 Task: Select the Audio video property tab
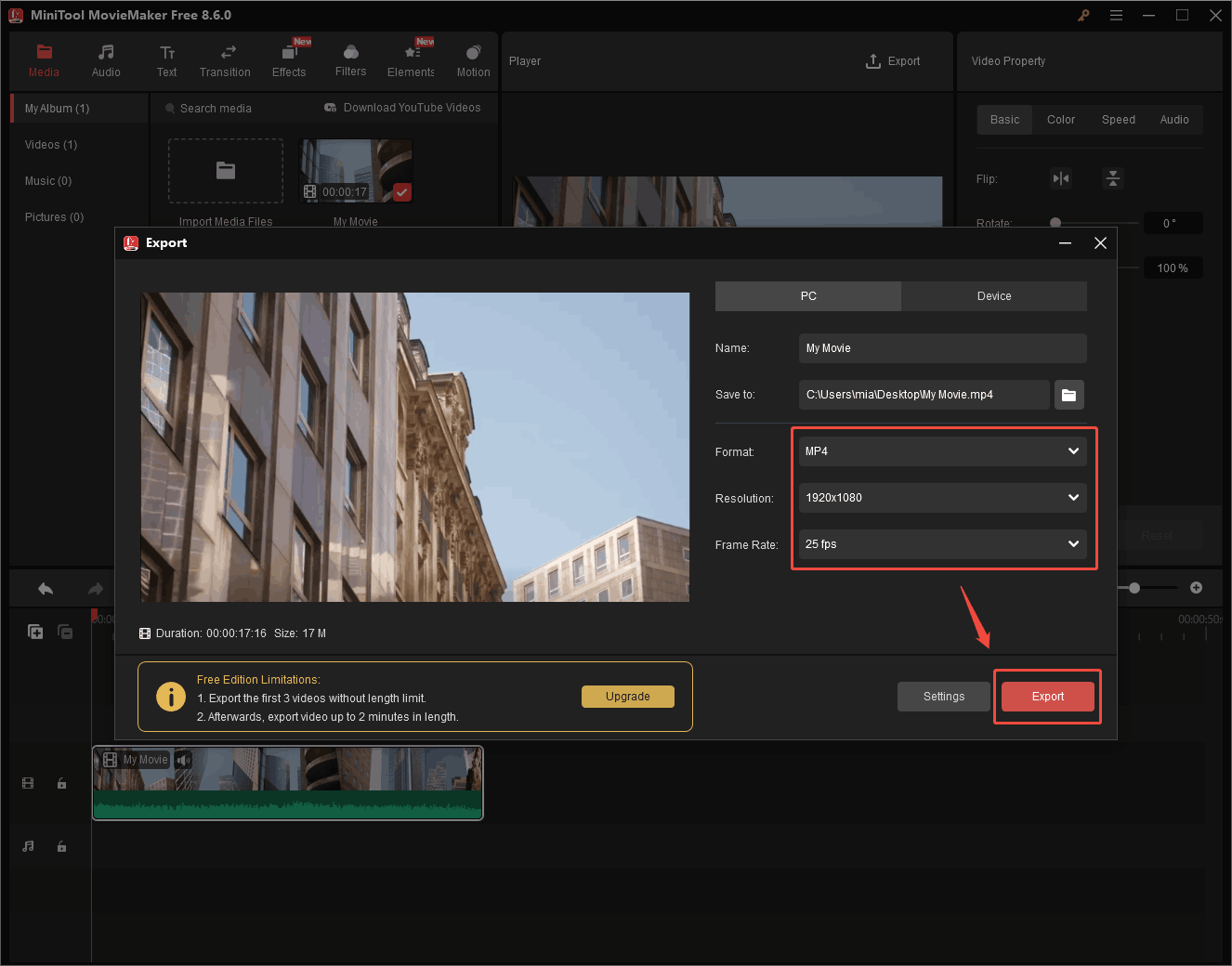tap(1174, 120)
